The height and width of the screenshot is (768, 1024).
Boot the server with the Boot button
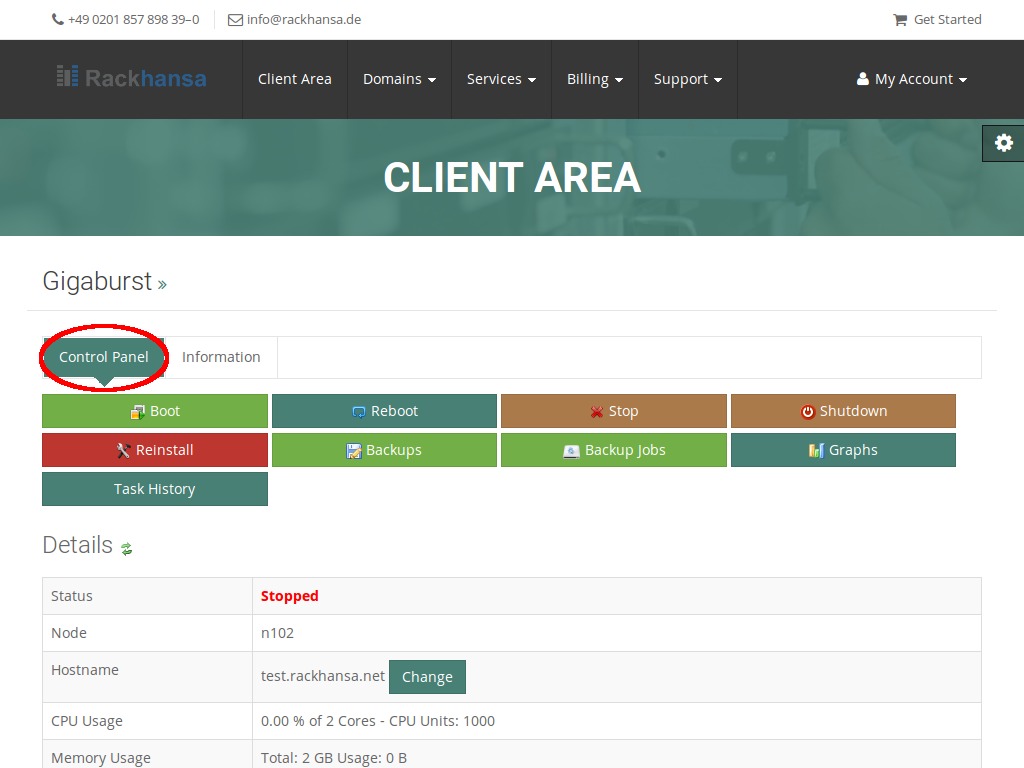[155, 411]
